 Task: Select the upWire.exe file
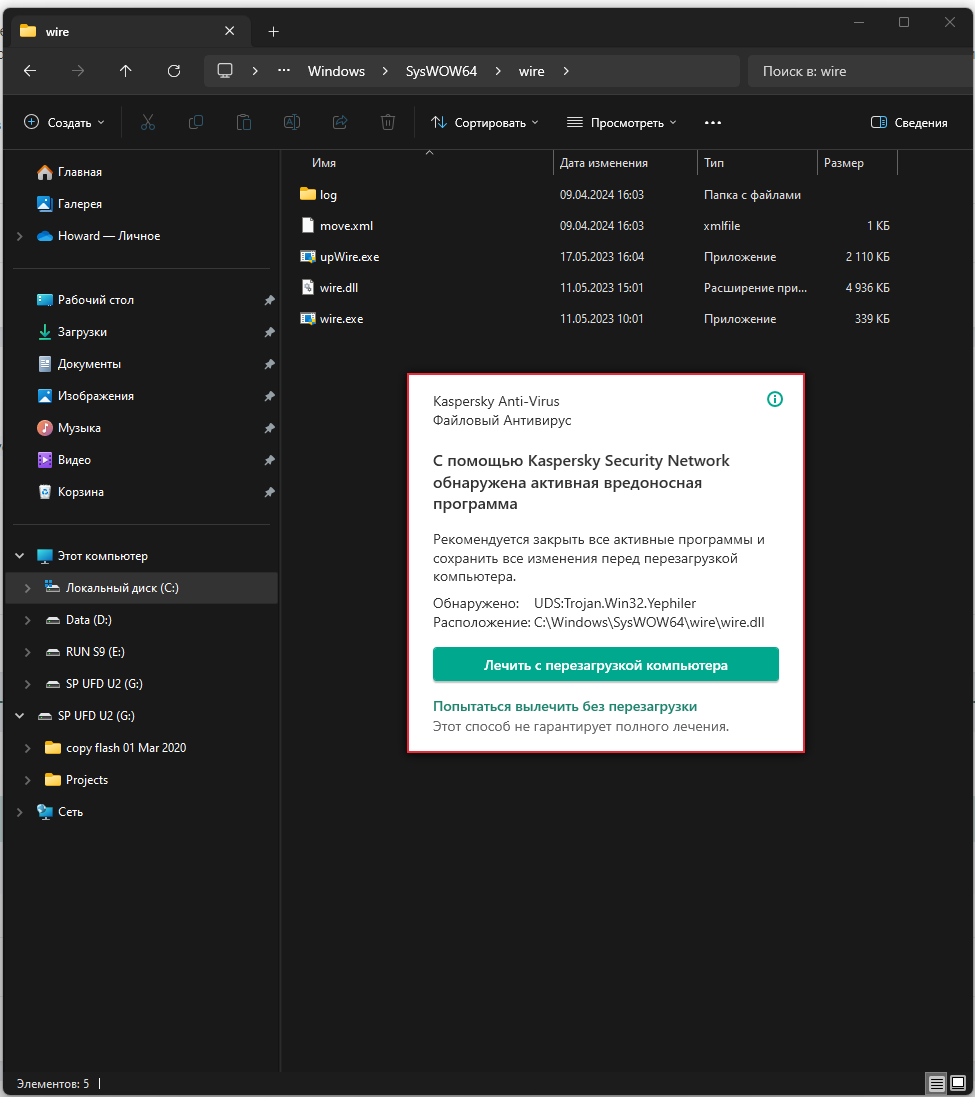click(x=349, y=257)
